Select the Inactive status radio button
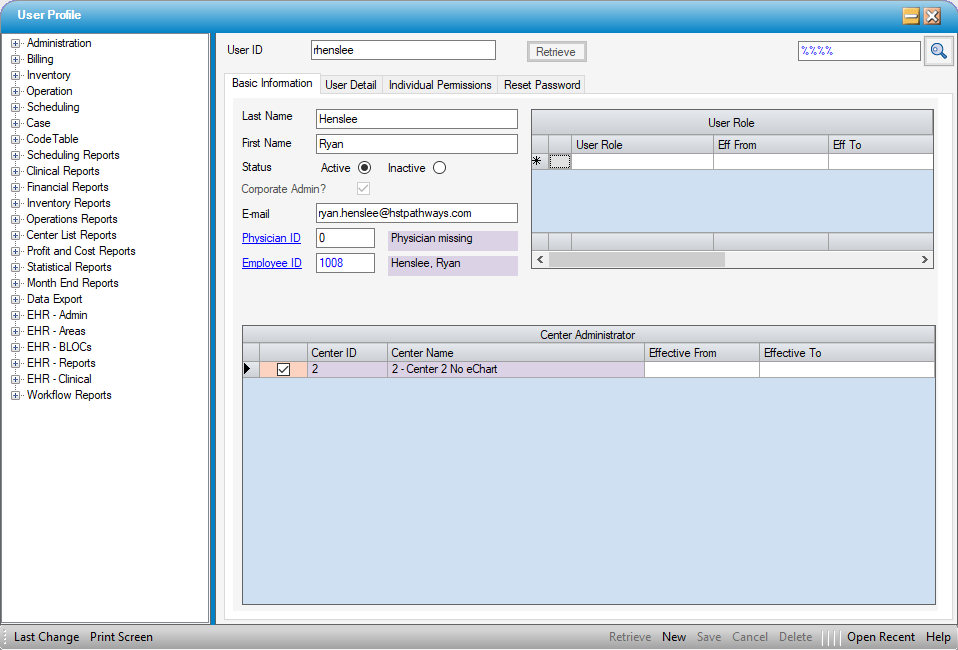This screenshot has height=650, width=958. pos(439,168)
